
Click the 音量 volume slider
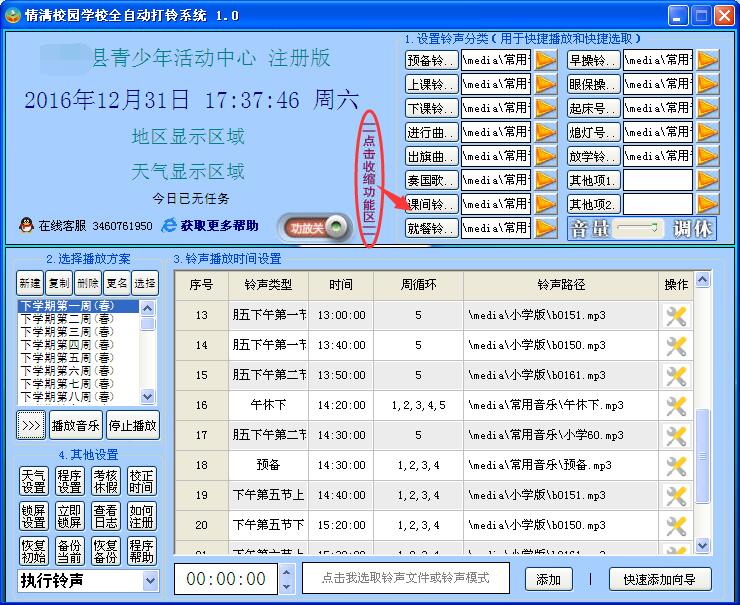pyautogui.click(x=640, y=229)
